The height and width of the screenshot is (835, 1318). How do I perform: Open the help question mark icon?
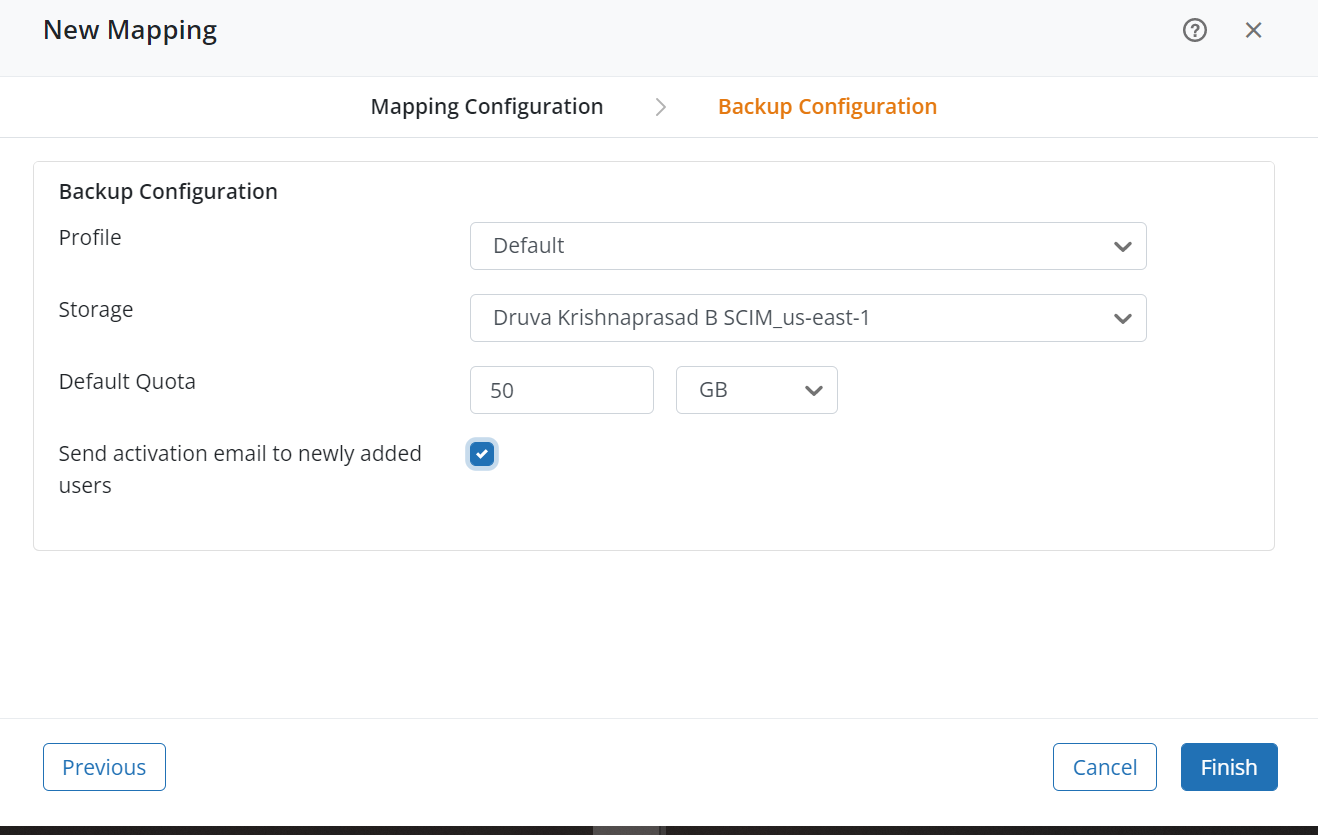point(1195,30)
